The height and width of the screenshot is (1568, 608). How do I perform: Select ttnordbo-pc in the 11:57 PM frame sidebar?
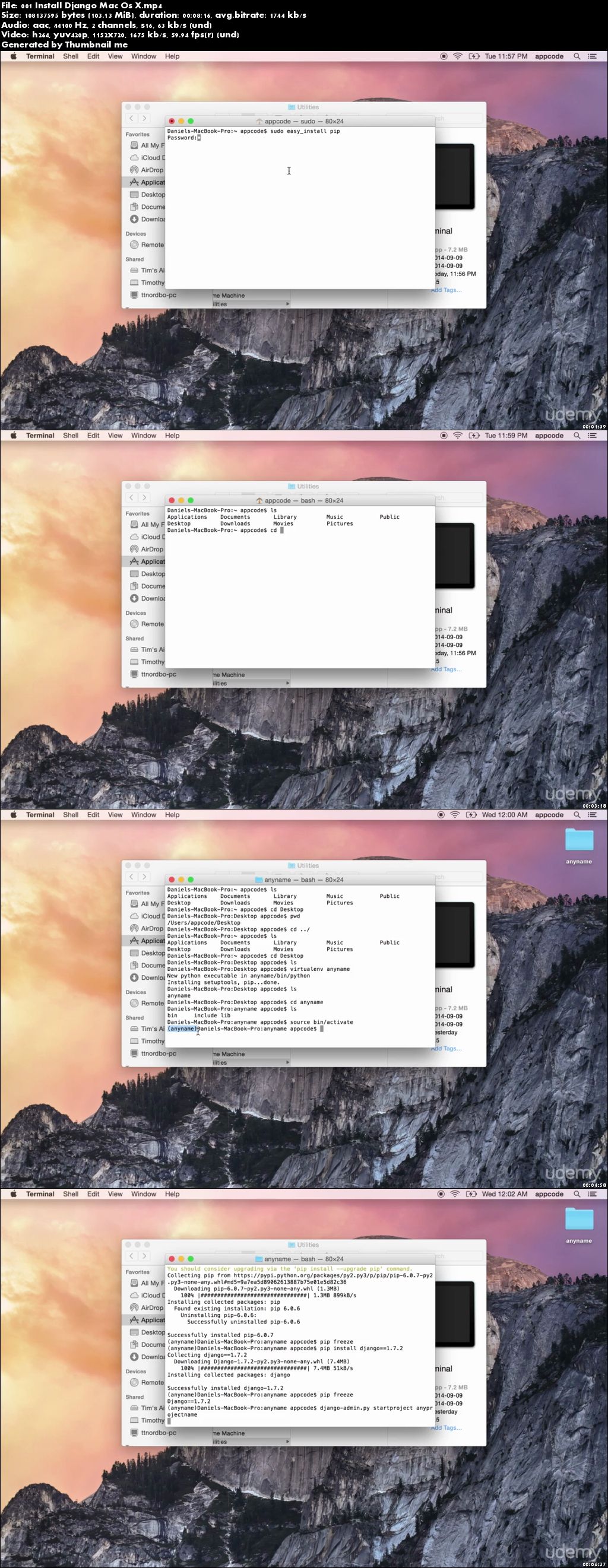[153, 294]
